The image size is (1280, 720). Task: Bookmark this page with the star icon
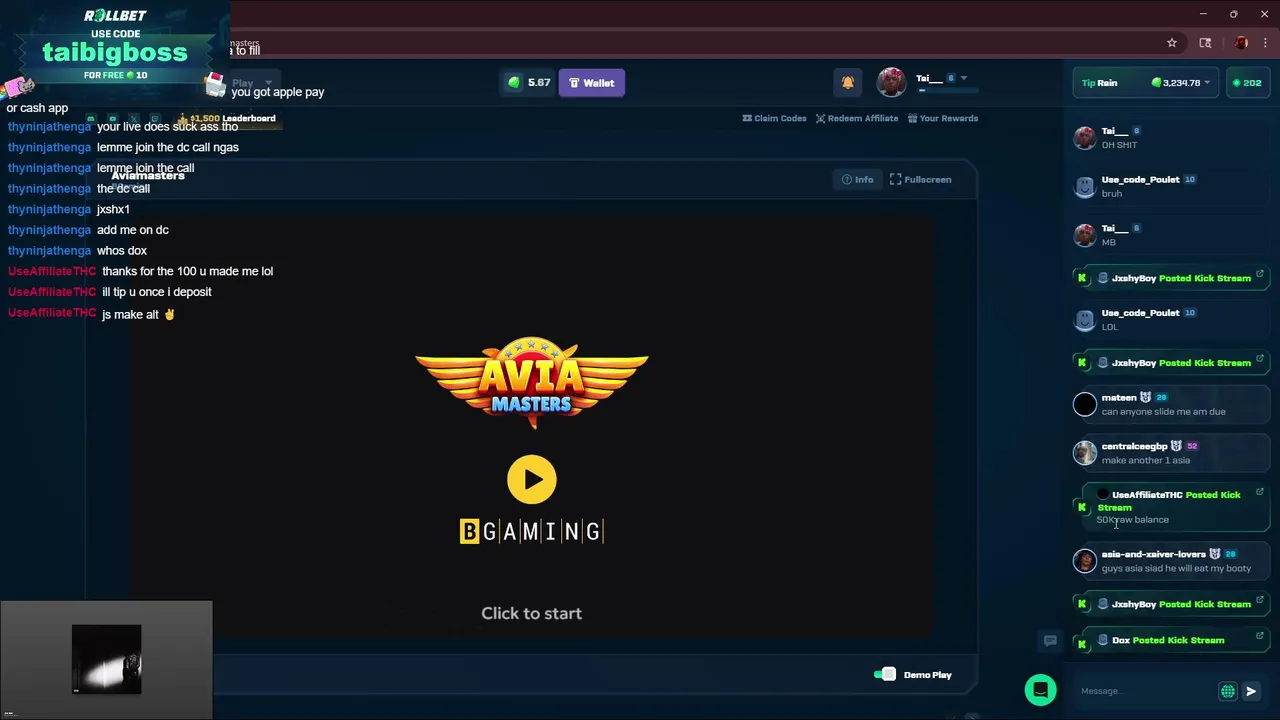coord(1172,43)
